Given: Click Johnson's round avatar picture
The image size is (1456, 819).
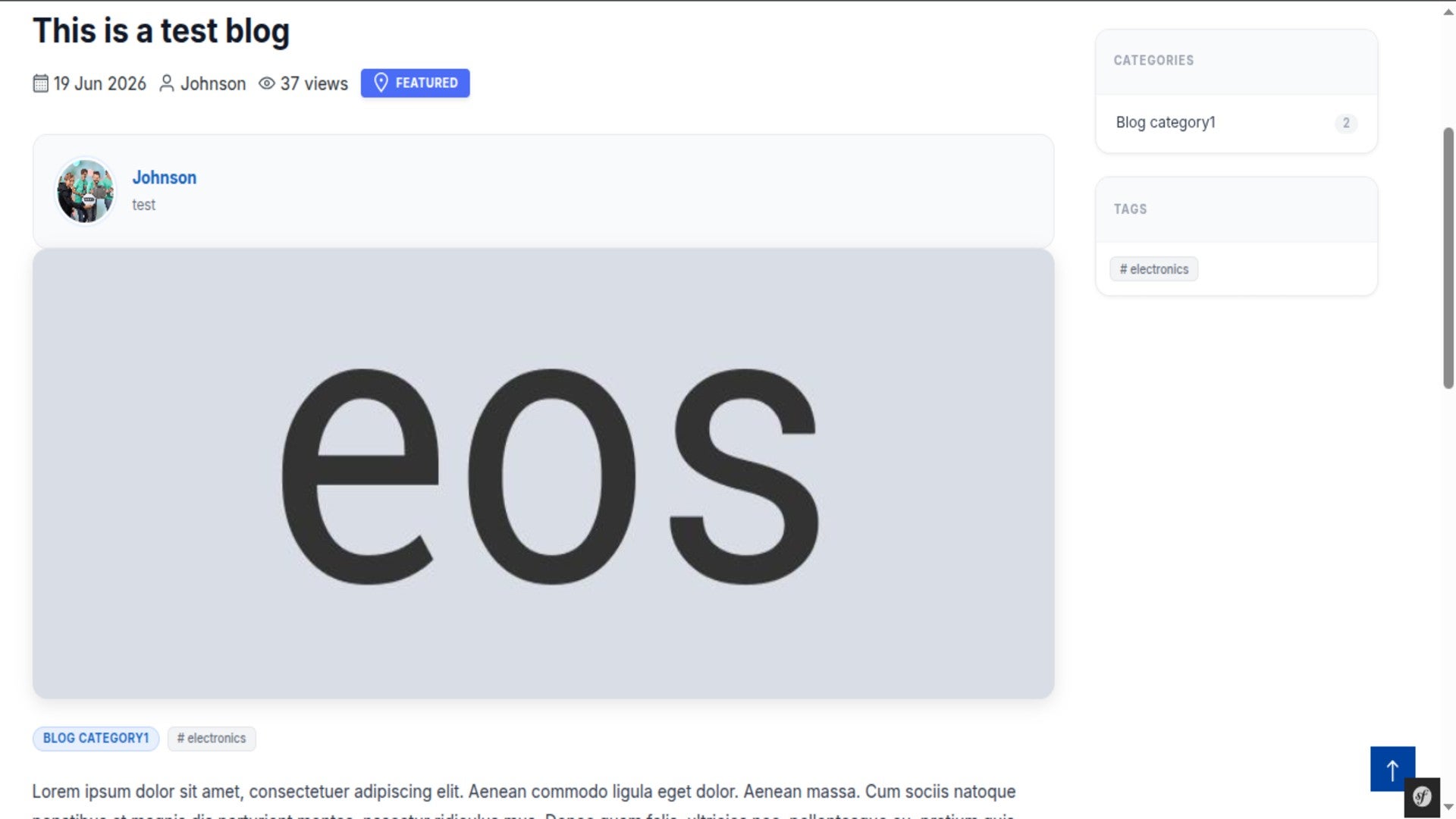Looking at the screenshot, I should (x=86, y=191).
